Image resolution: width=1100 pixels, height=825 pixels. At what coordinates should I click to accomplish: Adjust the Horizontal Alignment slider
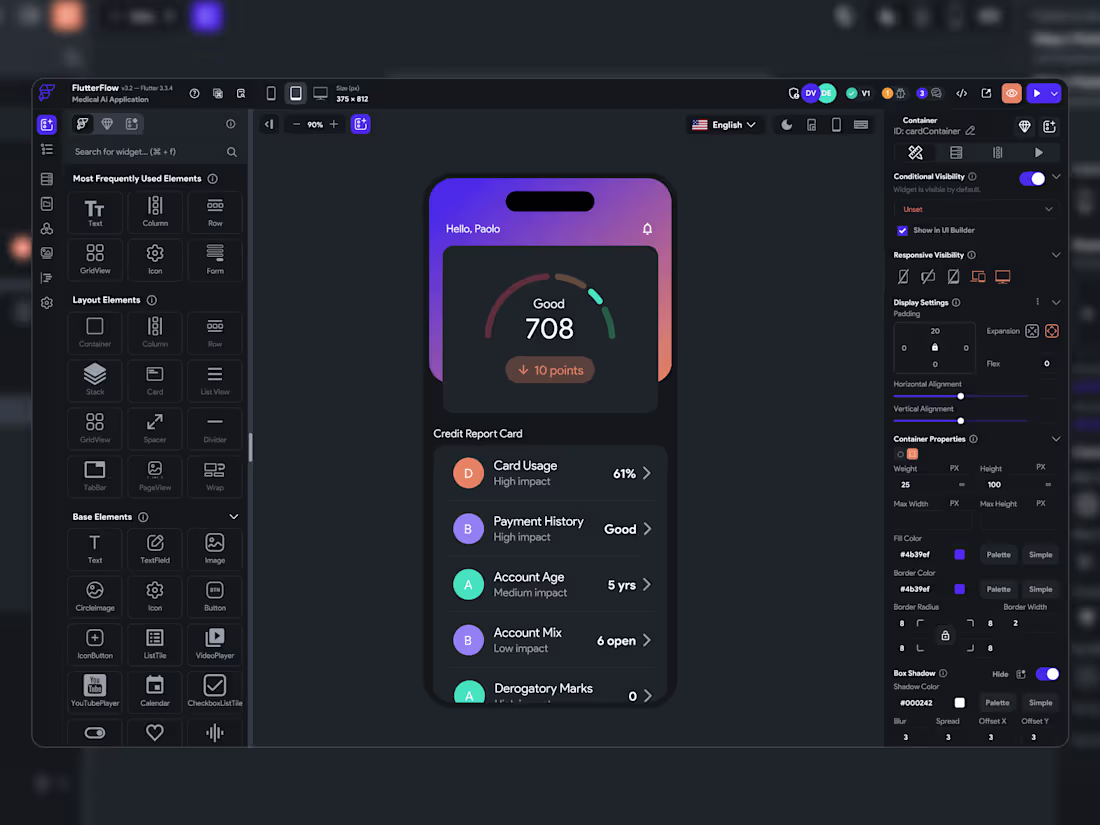pos(960,396)
